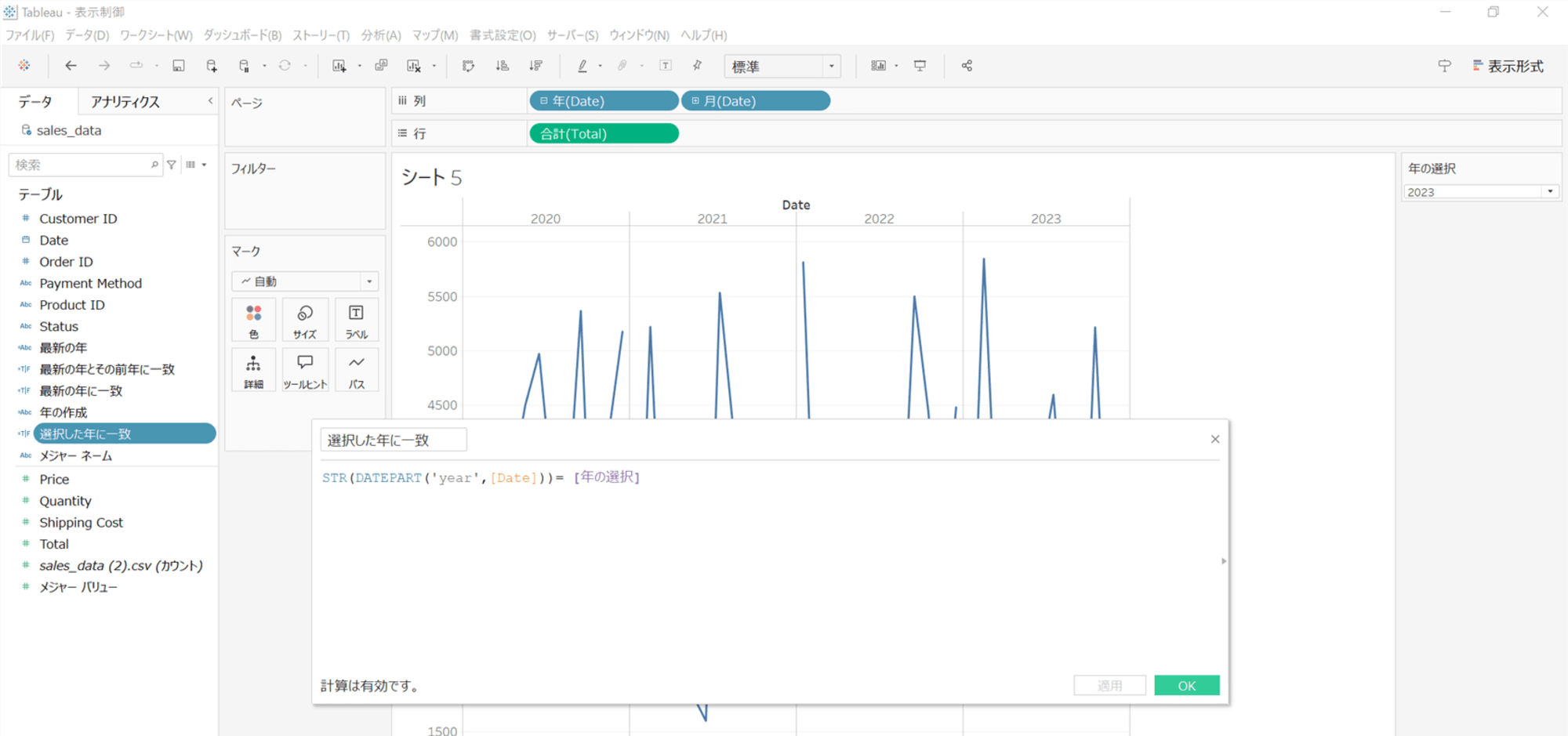Viewport: 1568px width, 736px height.
Task: Click the 月(Date) pill on columns shelf
Action: (756, 101)
